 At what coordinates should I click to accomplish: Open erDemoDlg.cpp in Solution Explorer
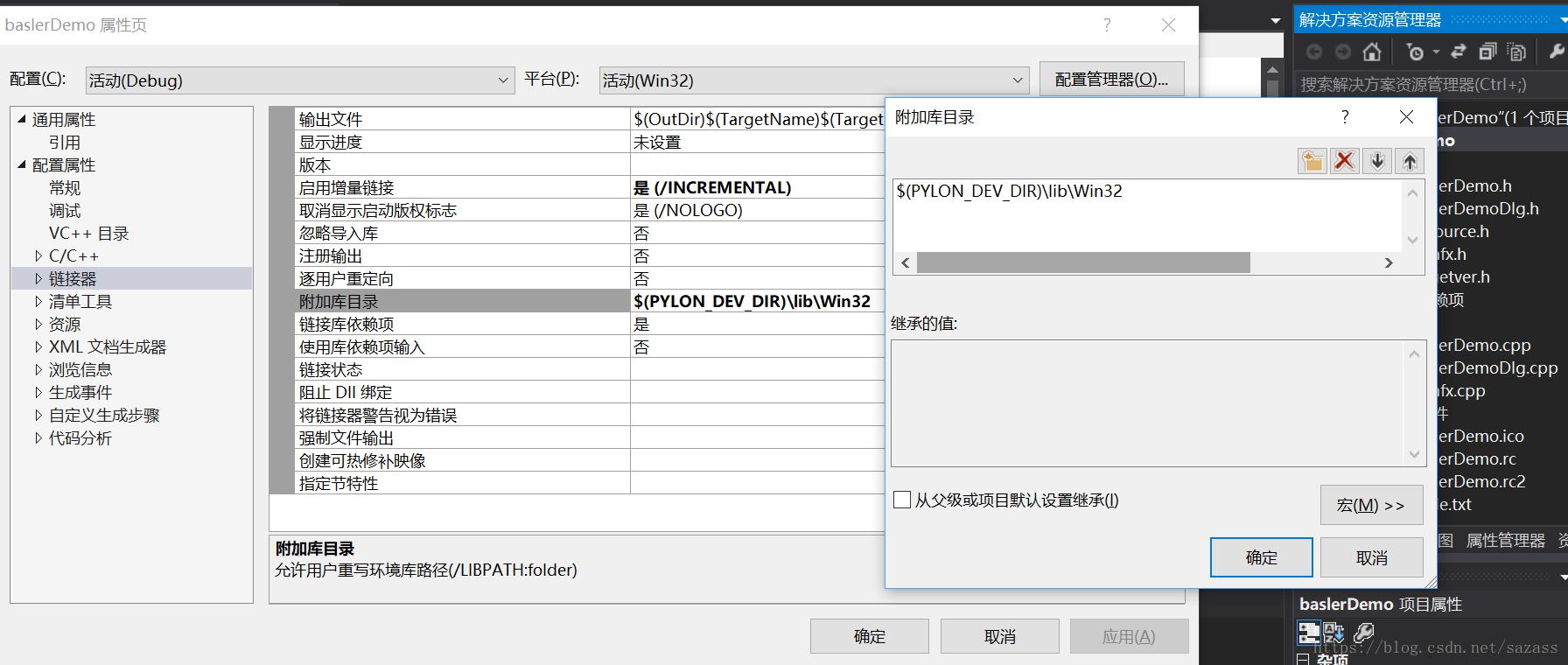pyautogui.click(x=1498, y=367)
